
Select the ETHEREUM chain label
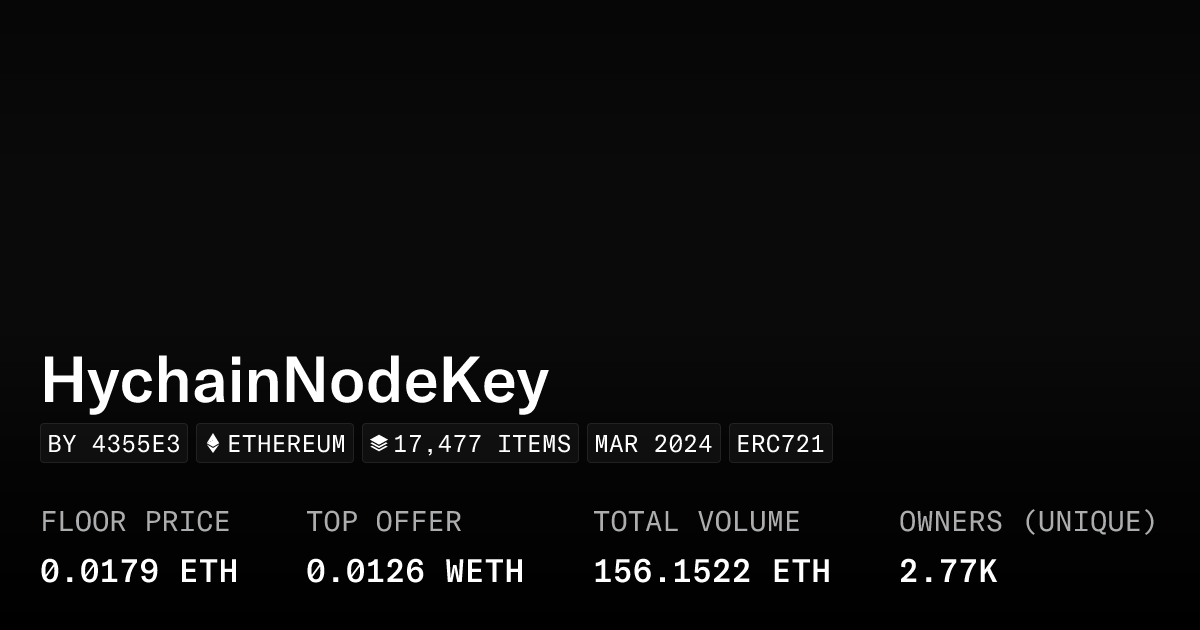pos(286,443)
